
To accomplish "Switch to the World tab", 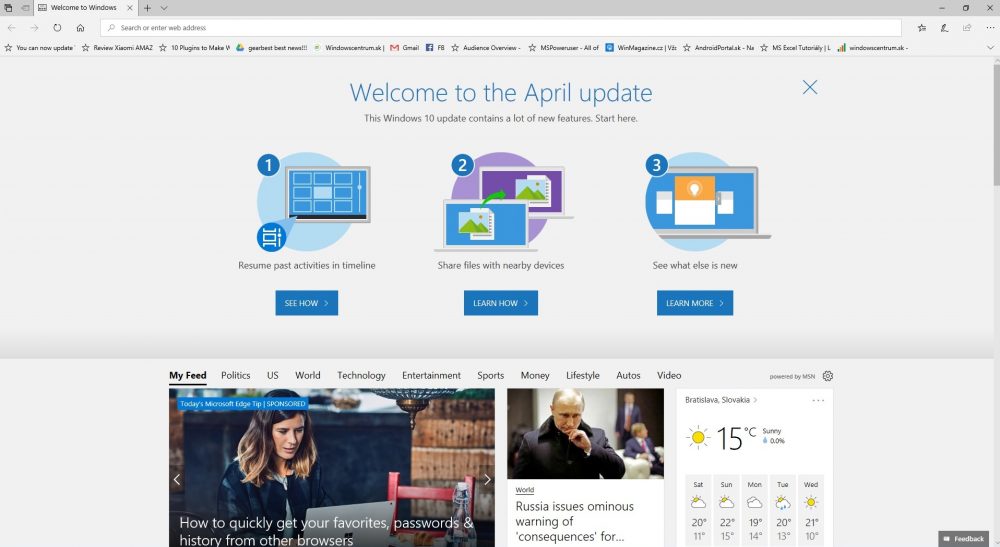I will (307, 376).
